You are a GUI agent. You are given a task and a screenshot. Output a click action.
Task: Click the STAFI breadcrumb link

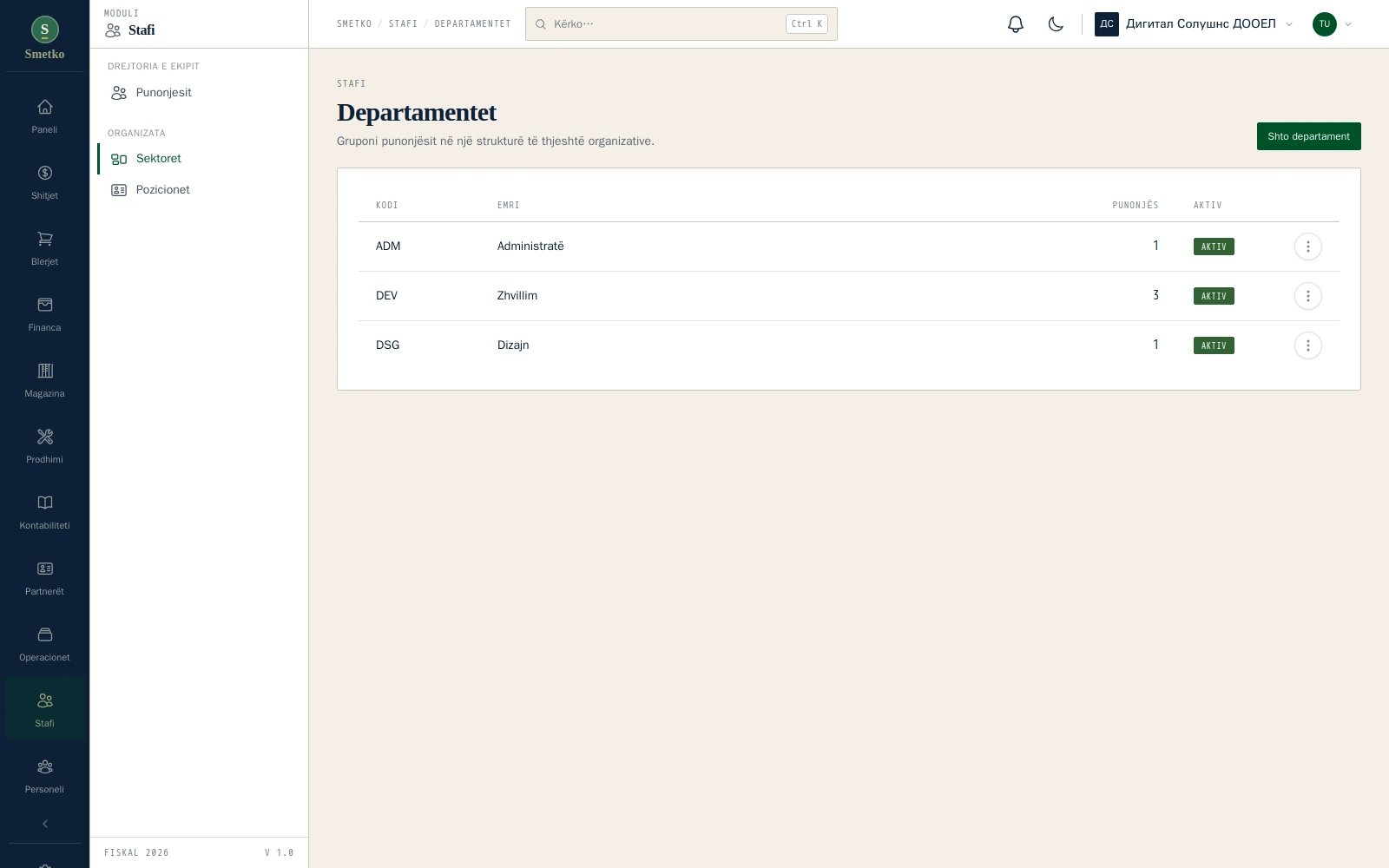(x=403, y=24)
